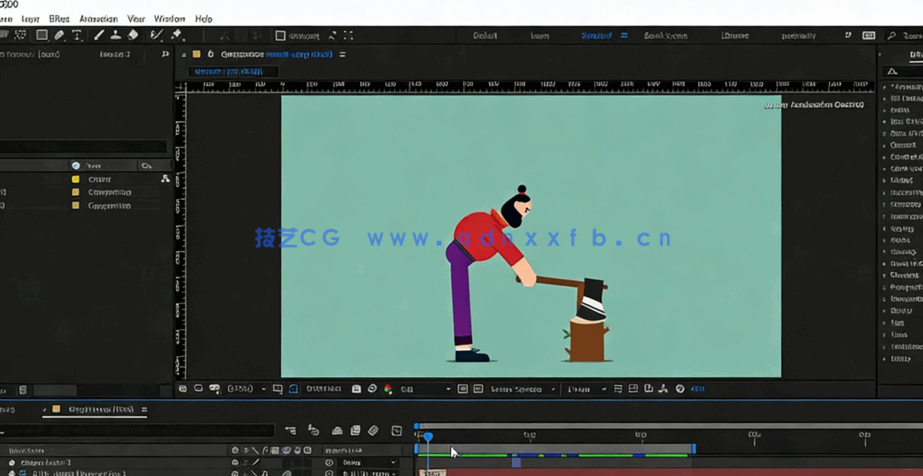
Task: Switch to the Libraries workspace
Action: coord(735,36)
